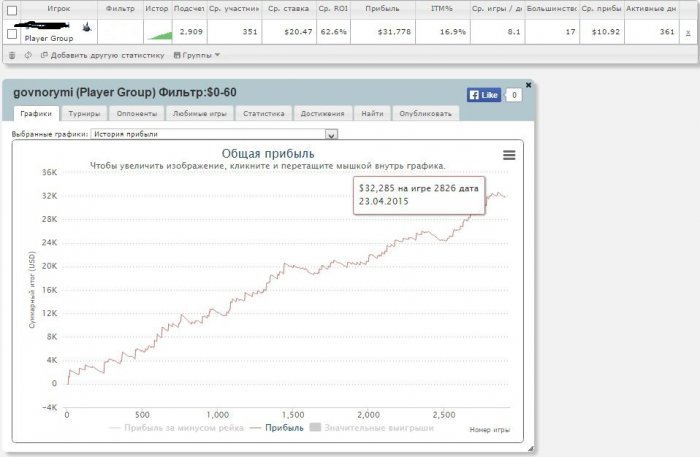
Task: Click the trash delete icon
Action: pyautogui.click(x=12, y=55)
